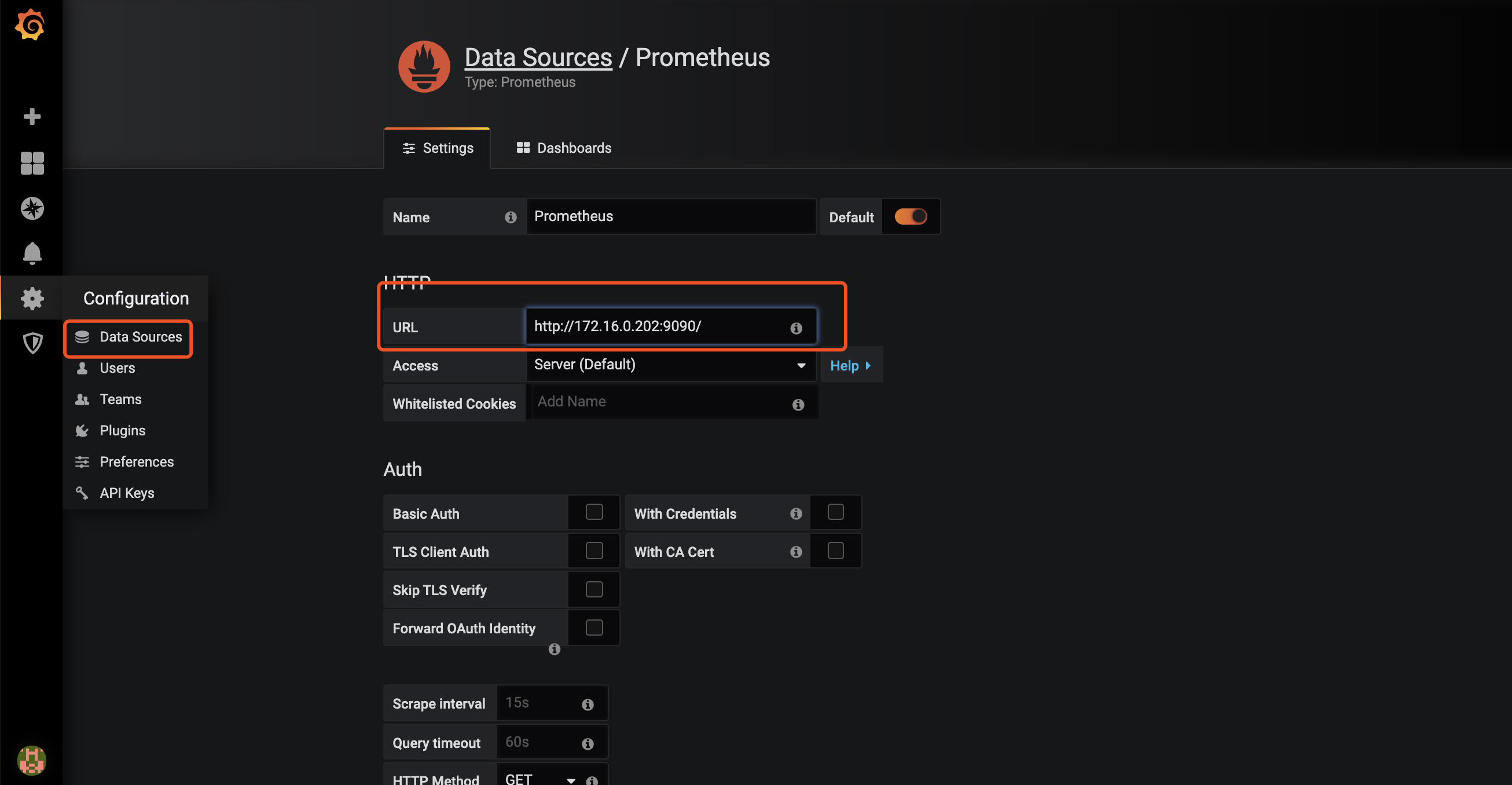Open the Create plus icon menu
1512x785 pixels.
(x=32, y=116)
